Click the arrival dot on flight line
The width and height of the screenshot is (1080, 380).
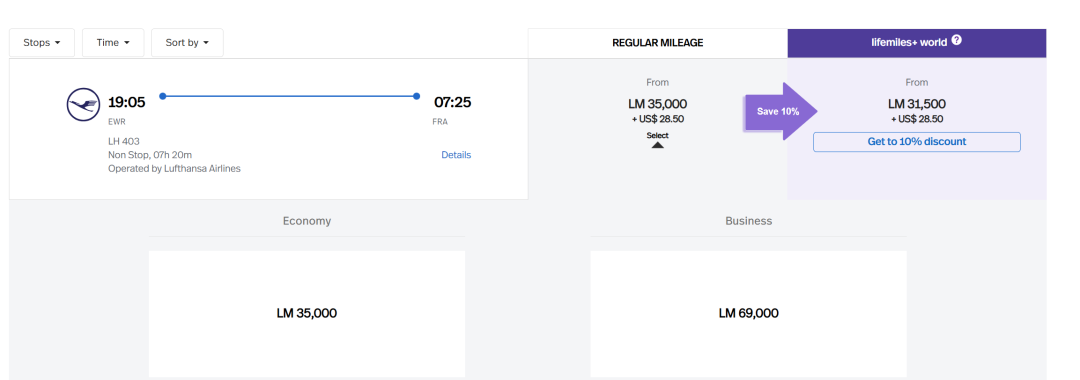point(417,96)
